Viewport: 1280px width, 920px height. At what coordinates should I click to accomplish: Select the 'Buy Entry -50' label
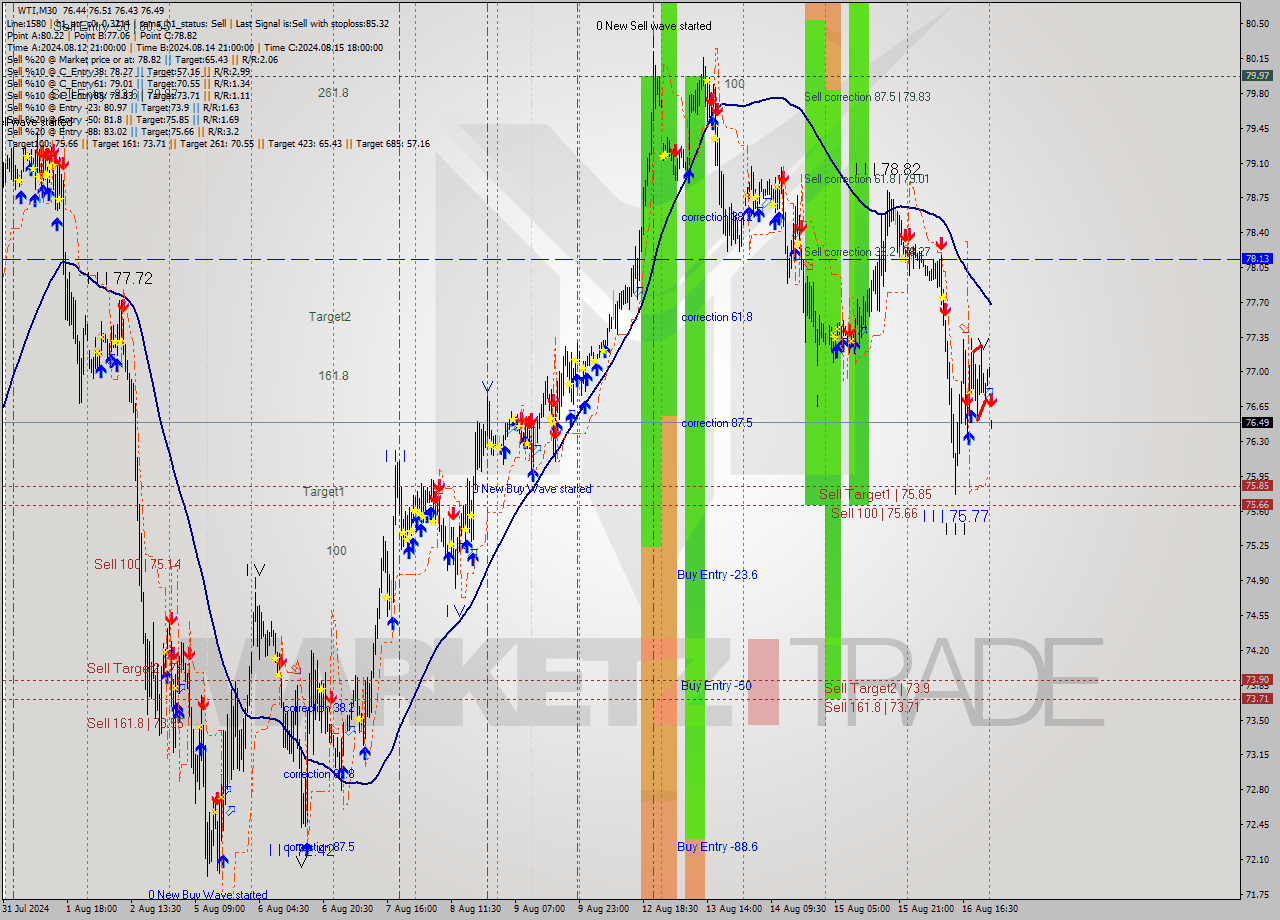[716, 685]
